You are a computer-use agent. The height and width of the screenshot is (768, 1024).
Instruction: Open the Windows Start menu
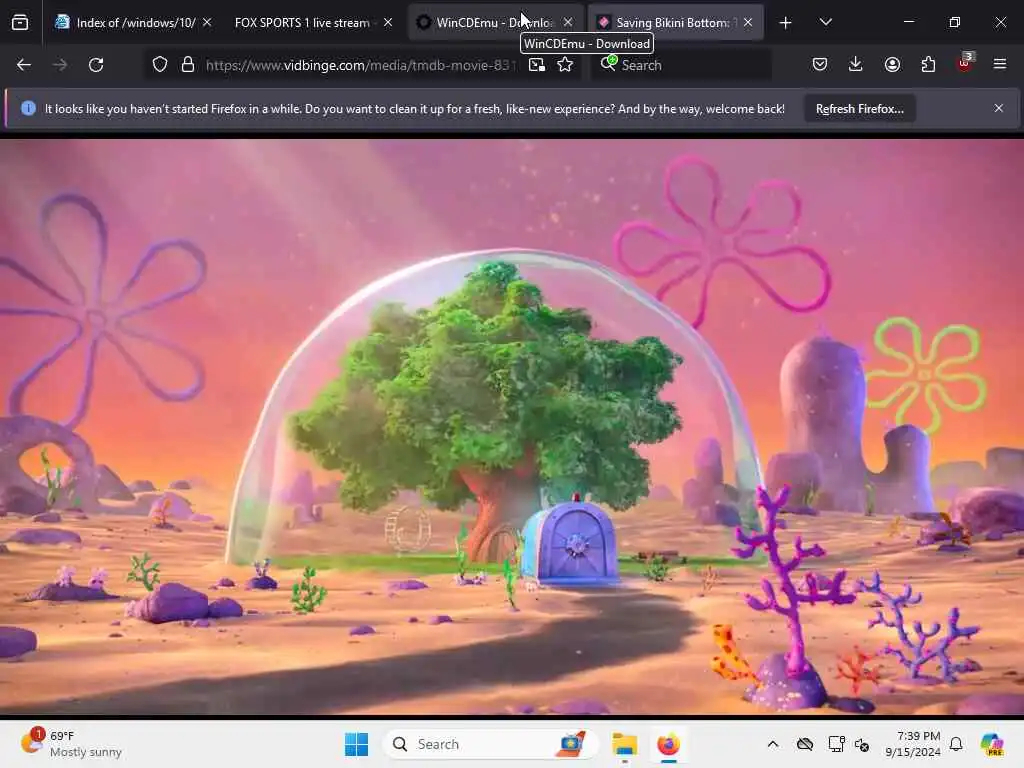pos(357,744)
